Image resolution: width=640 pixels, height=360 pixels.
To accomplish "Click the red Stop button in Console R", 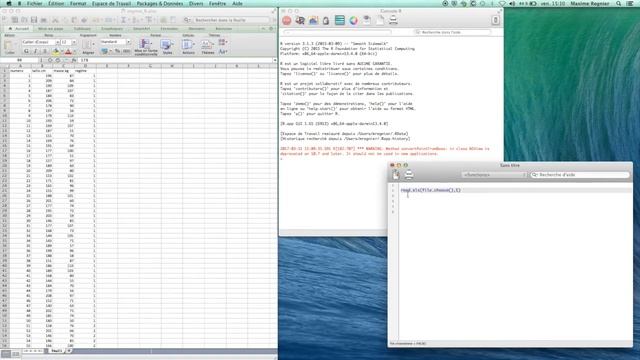I will 287,20.
